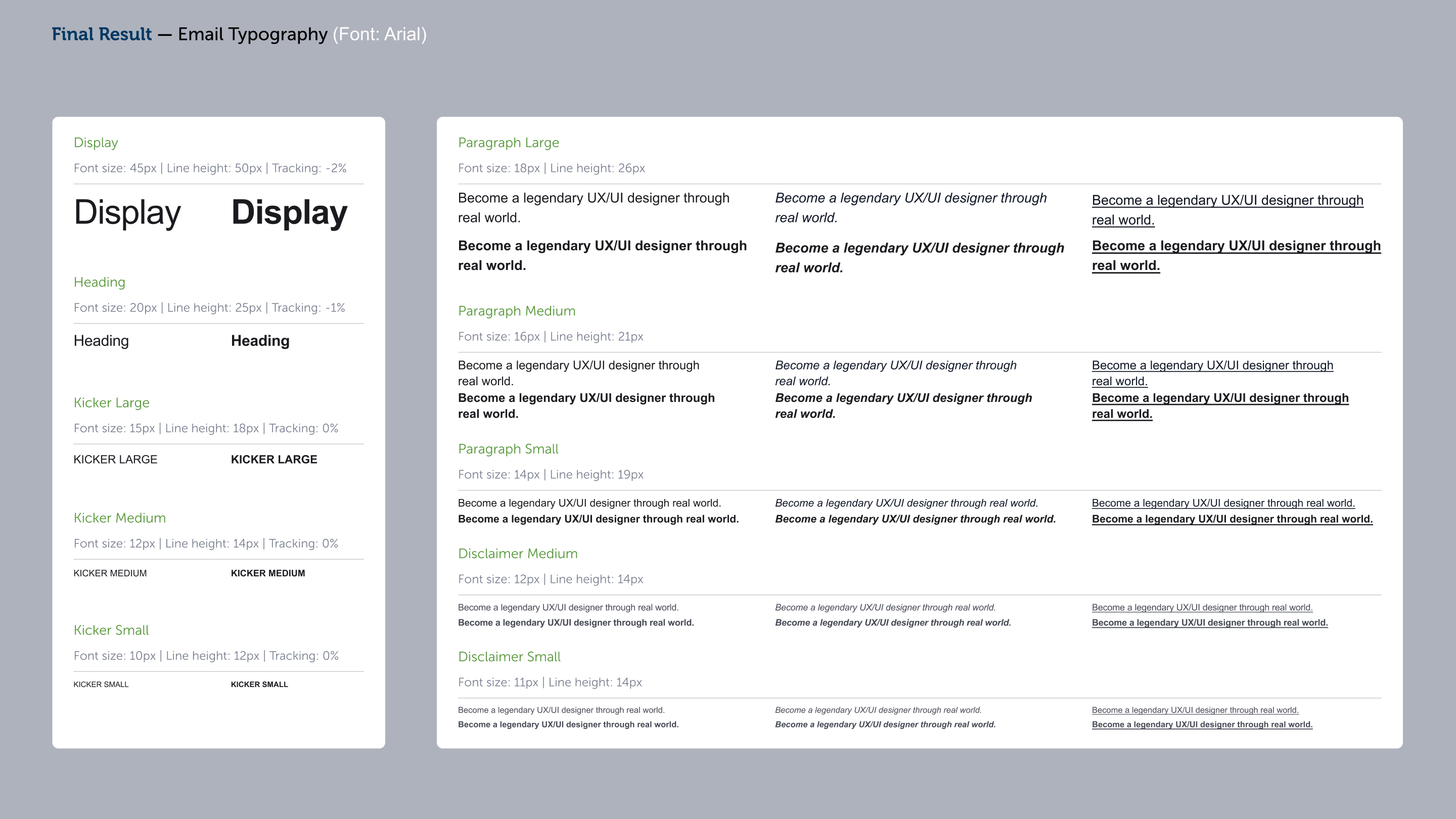Click the bold KICKER SMALL sample
The image size is (1456, 819).
pyautogui.click(x=259, y=685)
